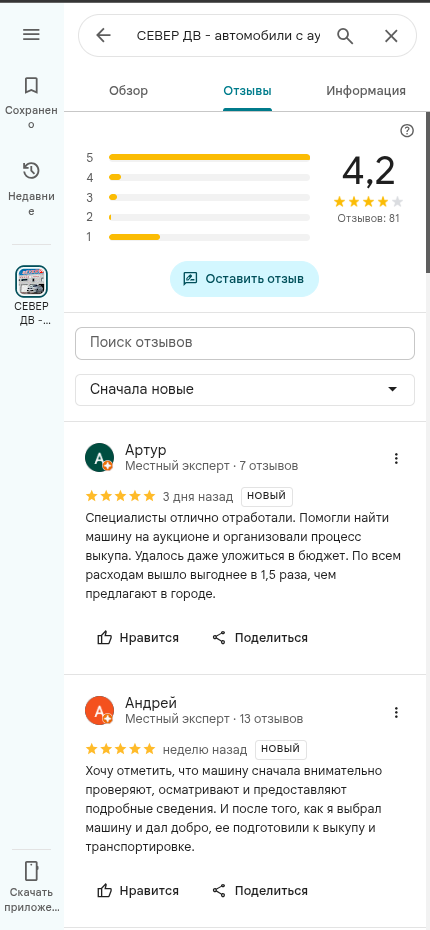Click the five stars on Андрей's review
This screenshot has height=930, width=430.
pyautogui.click(x=120, y=749)
